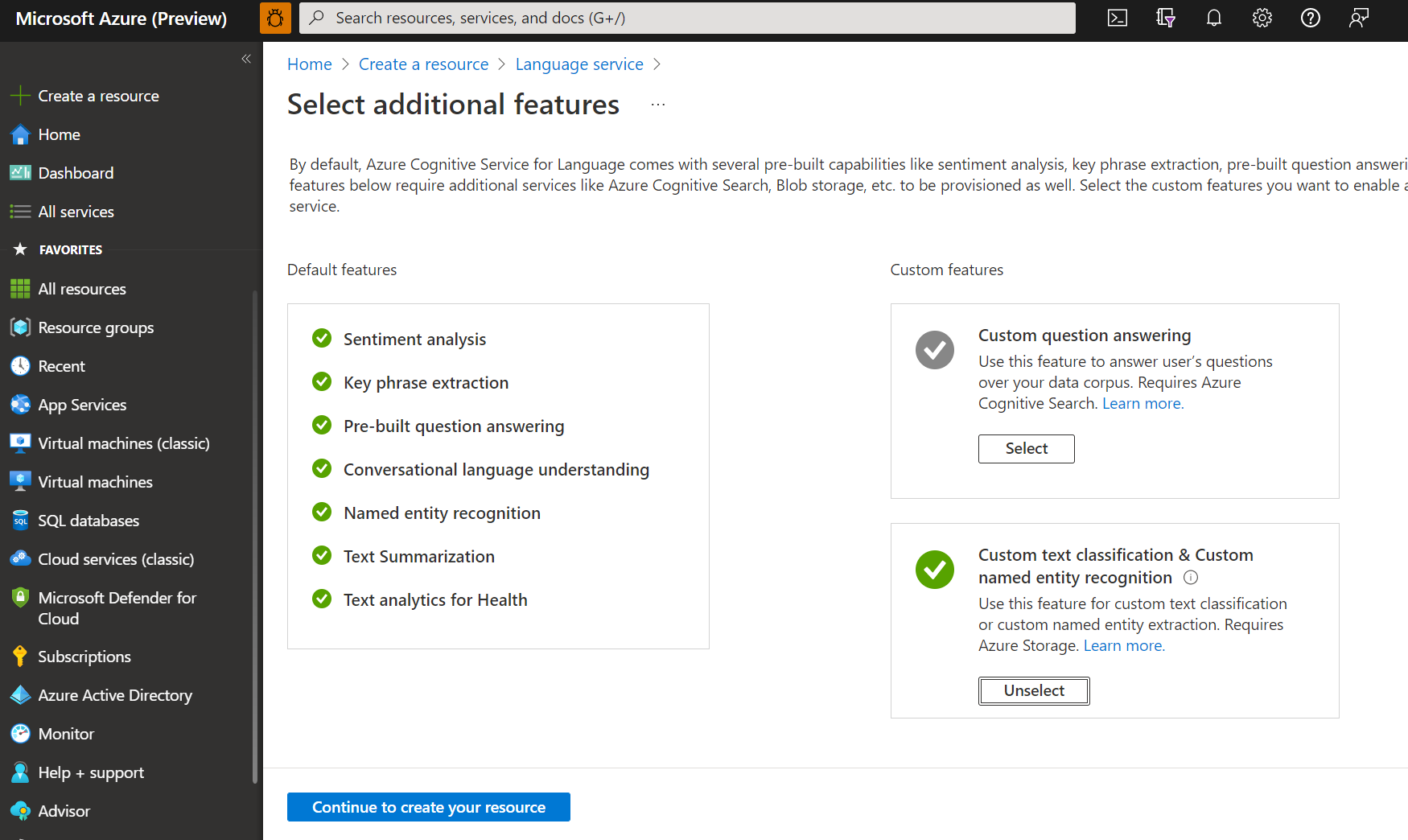Click the Azure Active Directory icon
This screenshot has height=840, width=1408.
[x=20, y=694]
